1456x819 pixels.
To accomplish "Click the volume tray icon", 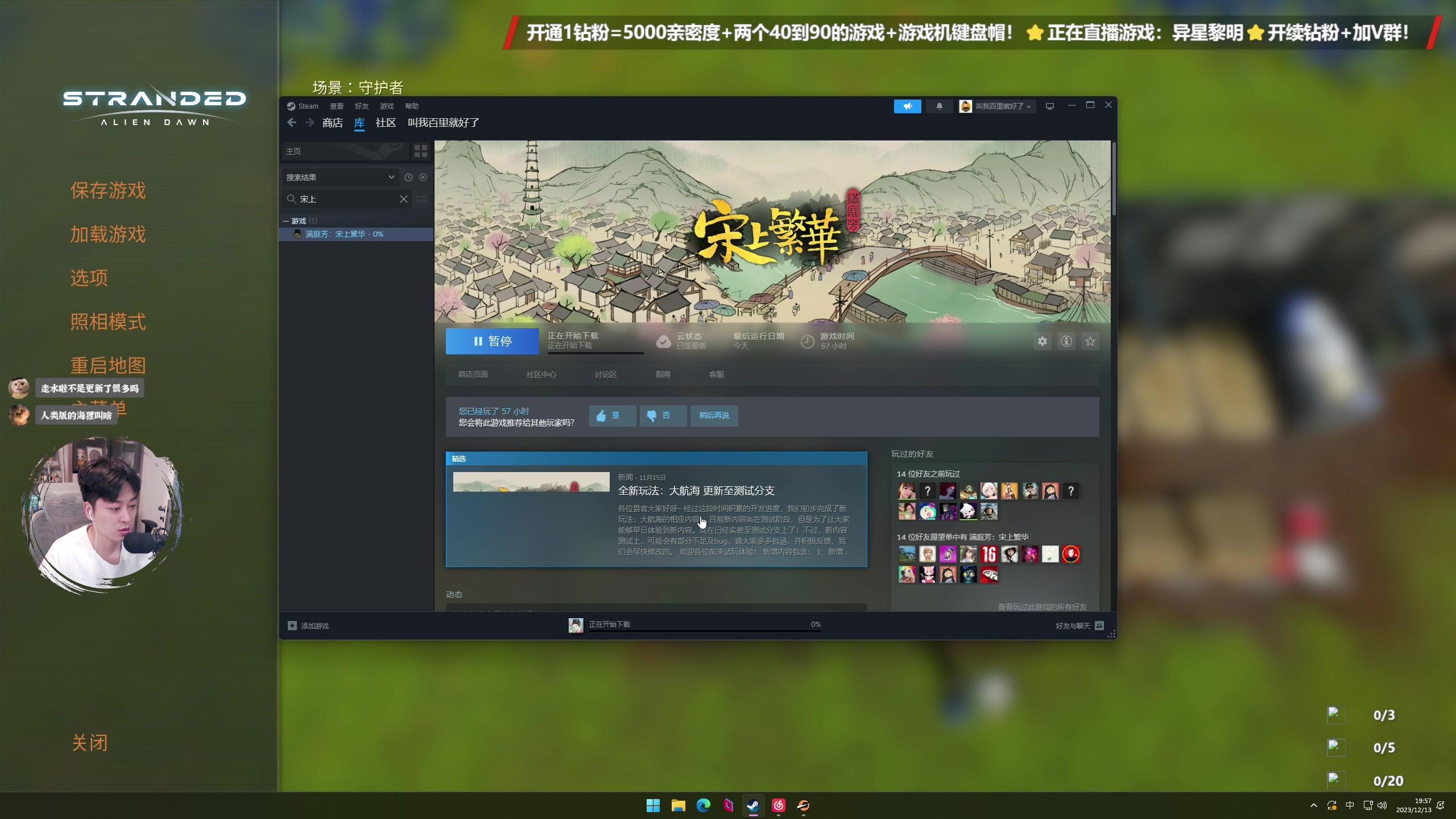I will click(1382, 805).
